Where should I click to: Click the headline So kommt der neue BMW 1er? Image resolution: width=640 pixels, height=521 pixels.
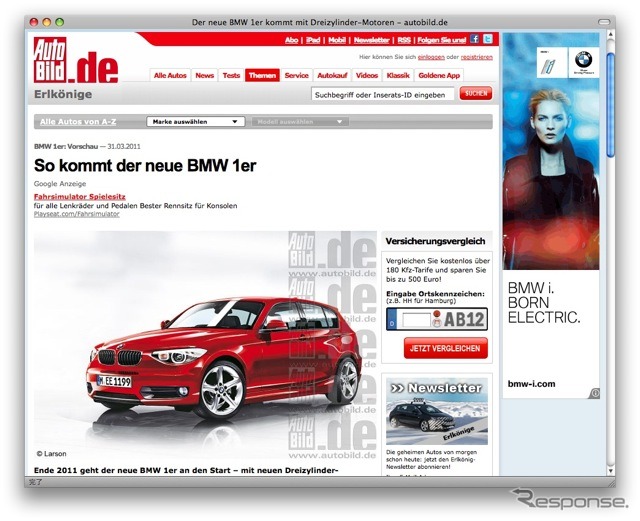point(145,166)
